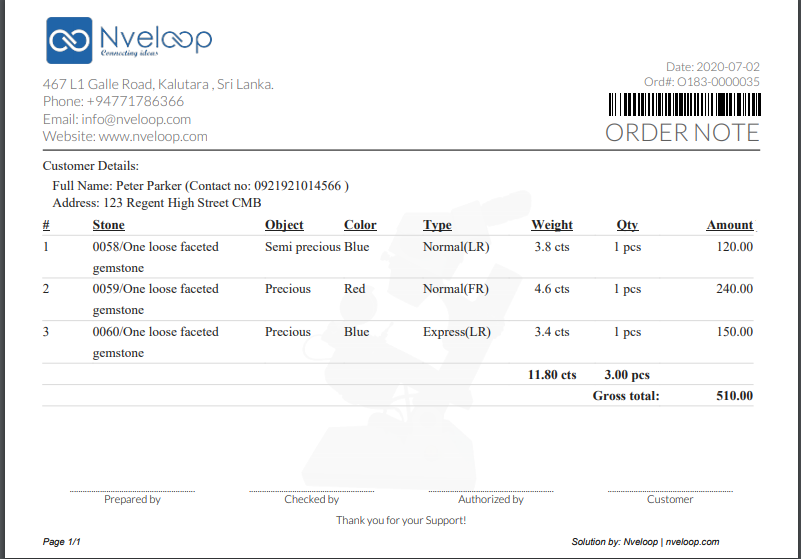The image size is (801, 559).
Task: Click the 3.00 pcs total quantity
Action: 627,375
